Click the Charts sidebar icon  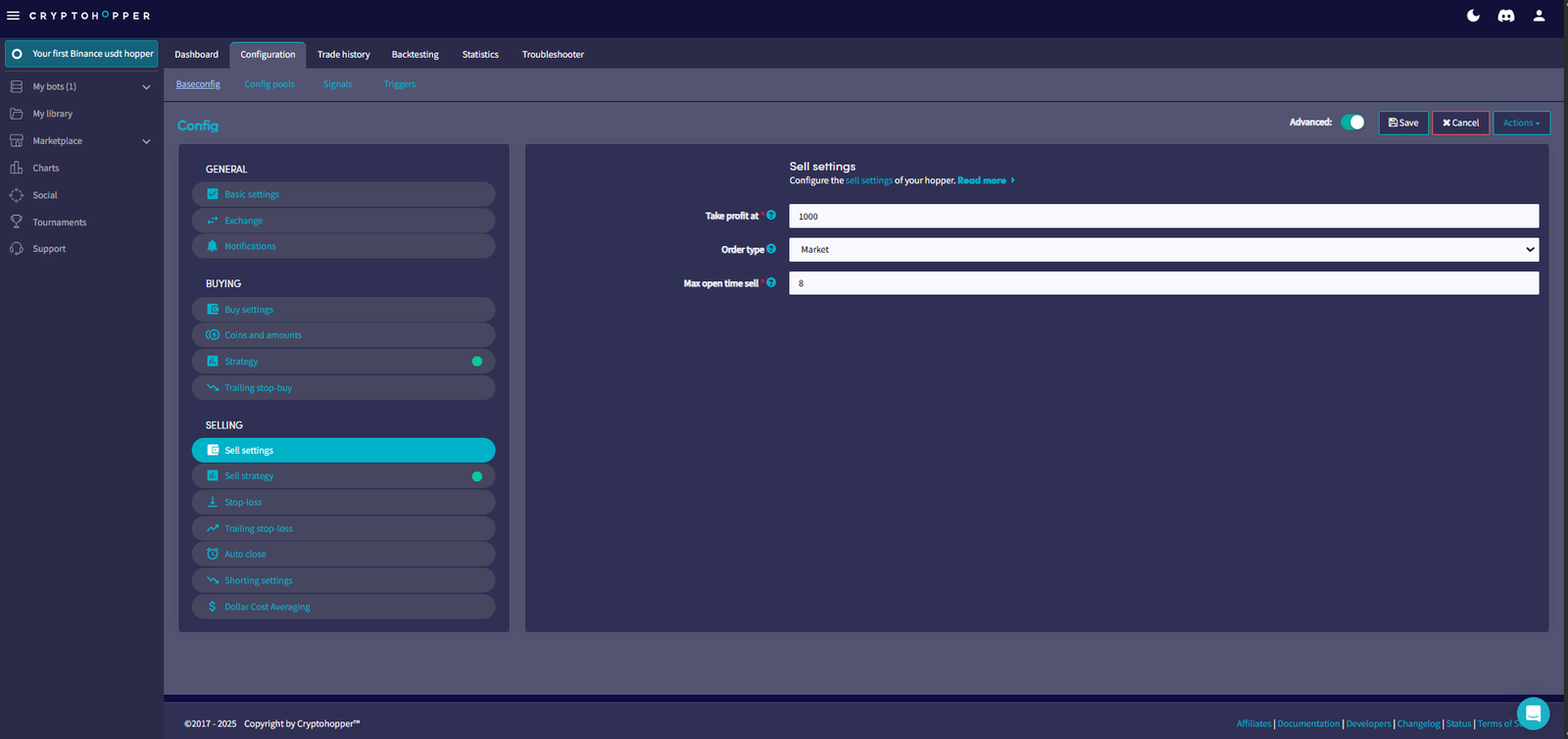point(17,168)
